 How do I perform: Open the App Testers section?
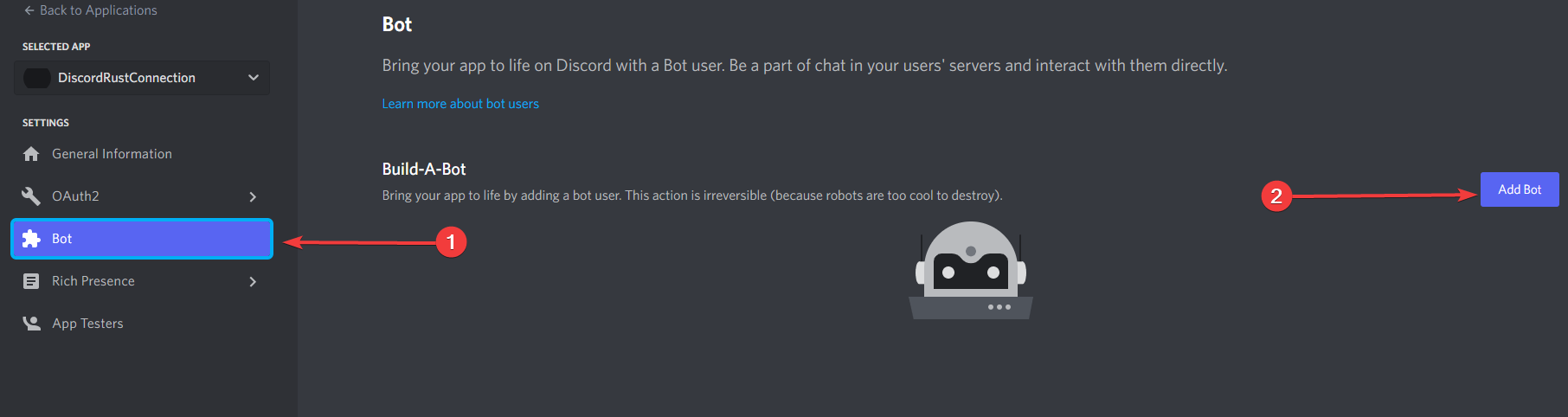[x=142, y=324]
